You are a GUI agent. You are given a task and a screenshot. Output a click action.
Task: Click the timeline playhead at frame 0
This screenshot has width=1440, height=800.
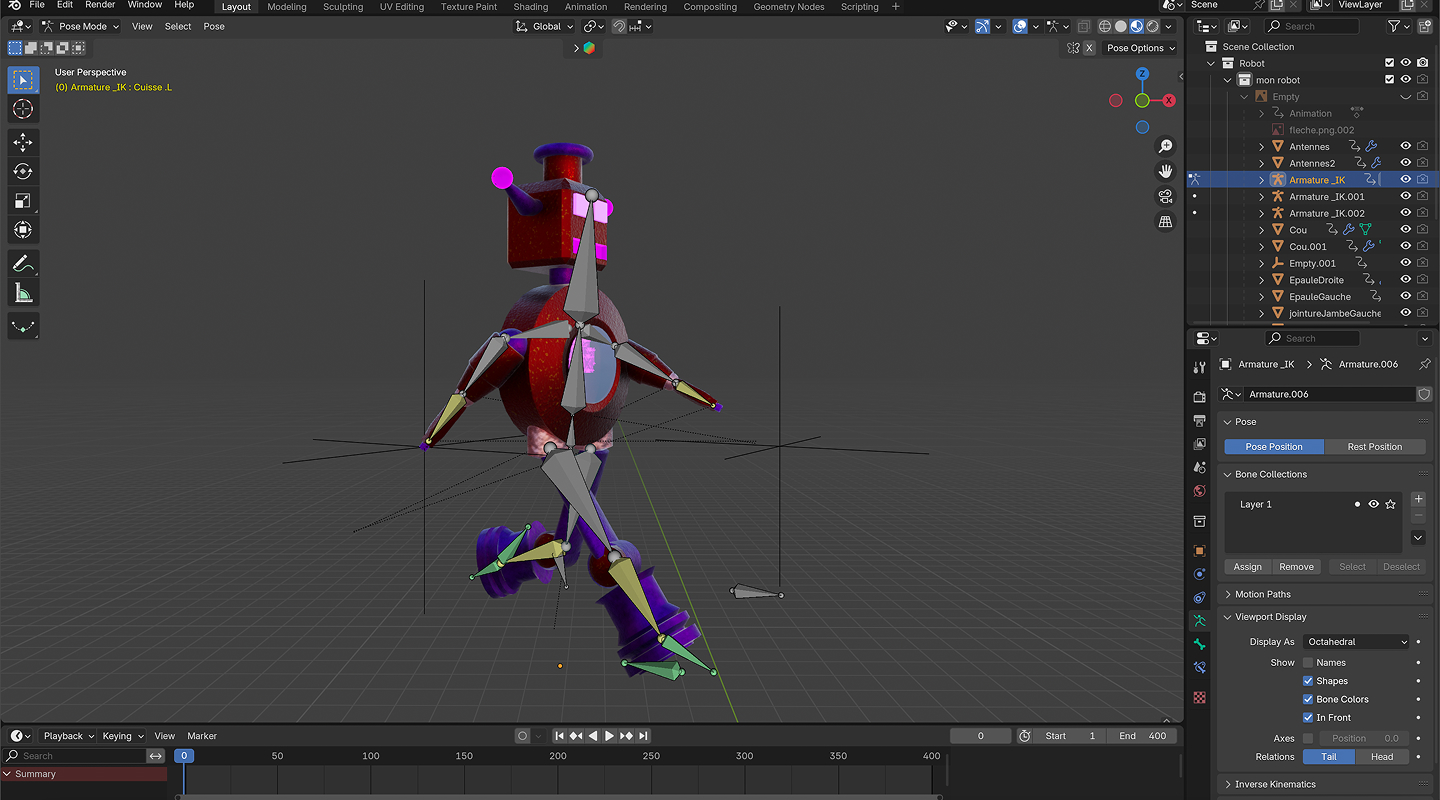(x=184, y=756)
